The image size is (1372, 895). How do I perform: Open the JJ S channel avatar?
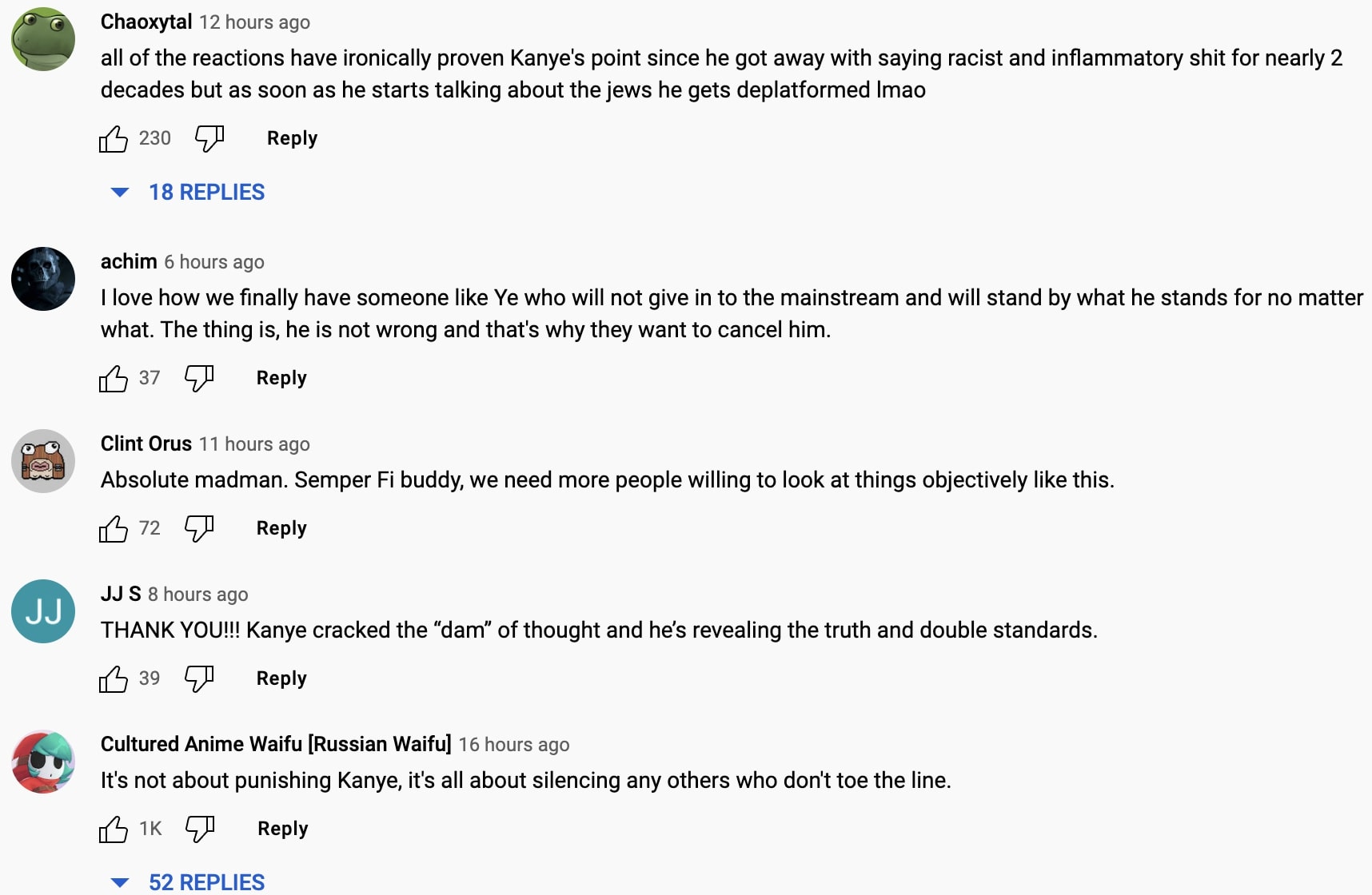[43, 611]
